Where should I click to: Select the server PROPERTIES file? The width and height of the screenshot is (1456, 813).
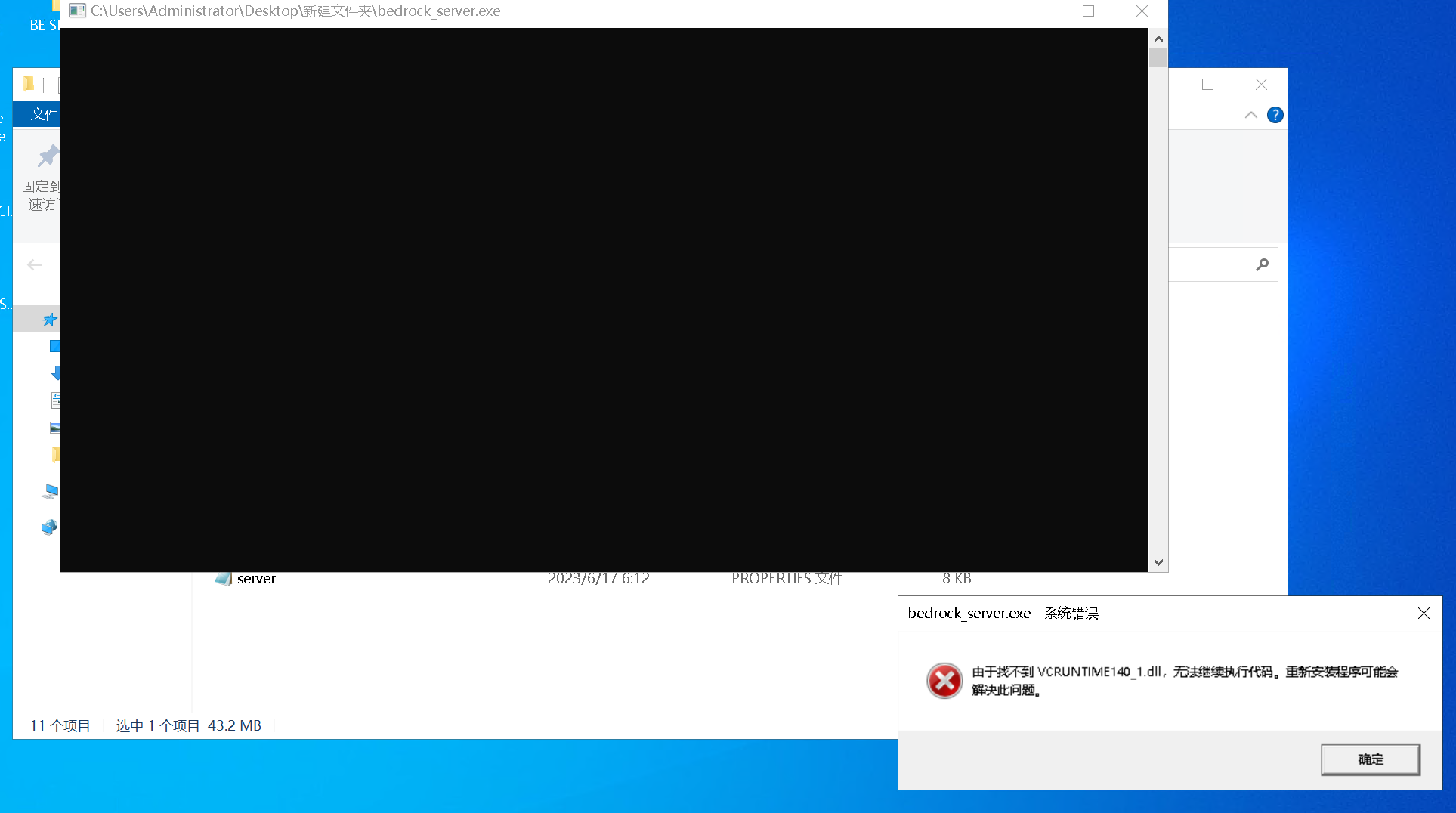click(x=255, y=578)
